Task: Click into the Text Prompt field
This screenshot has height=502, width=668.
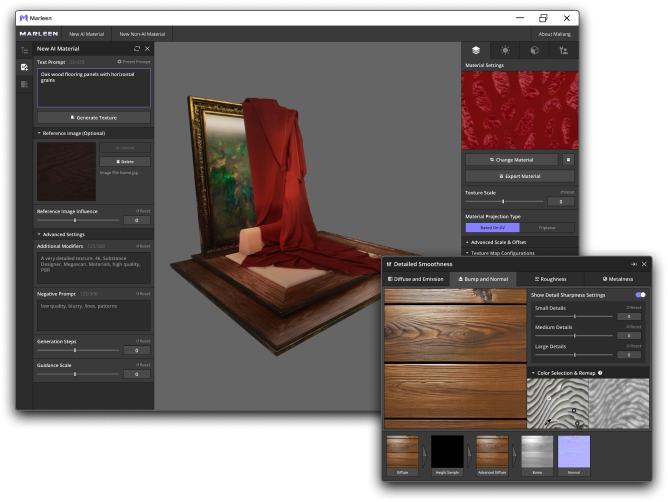Action: (x=94, y=88)
